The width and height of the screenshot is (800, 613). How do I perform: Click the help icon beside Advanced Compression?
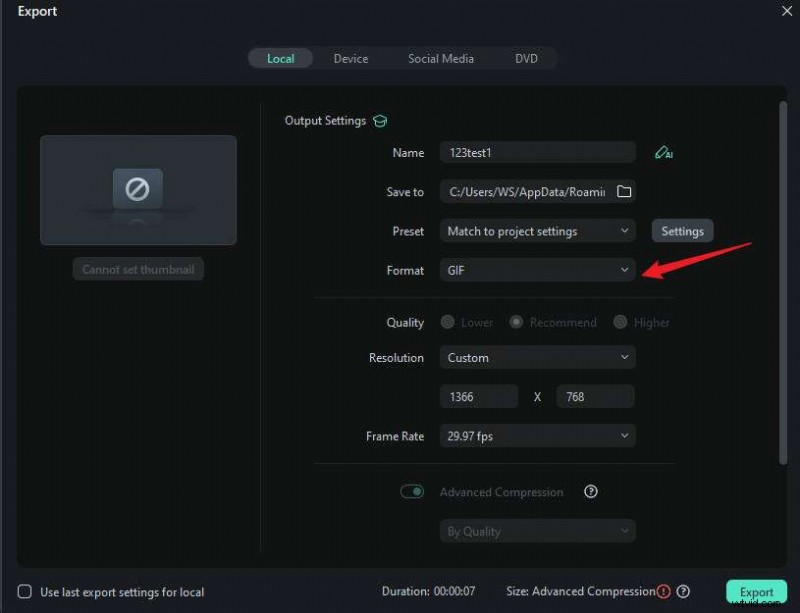(x=590, y=492)
